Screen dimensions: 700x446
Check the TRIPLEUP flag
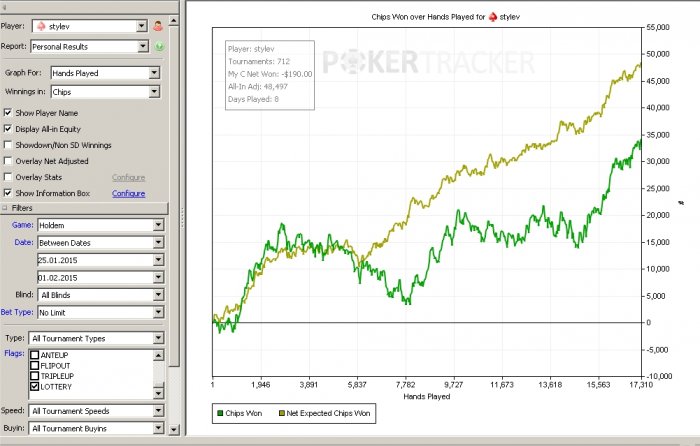[34, 376]
